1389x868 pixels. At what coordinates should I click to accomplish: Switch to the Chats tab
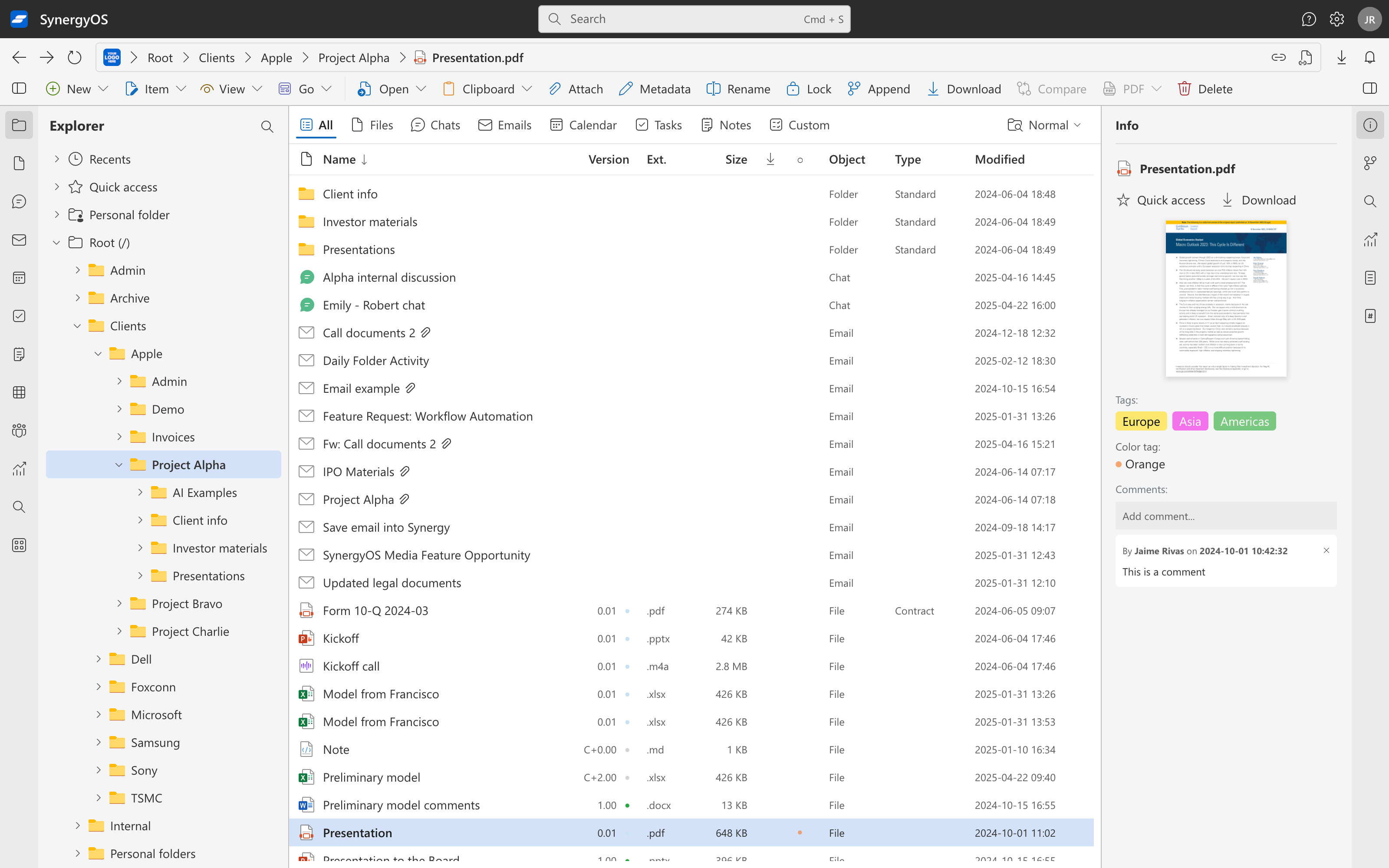tap(436, 125)
